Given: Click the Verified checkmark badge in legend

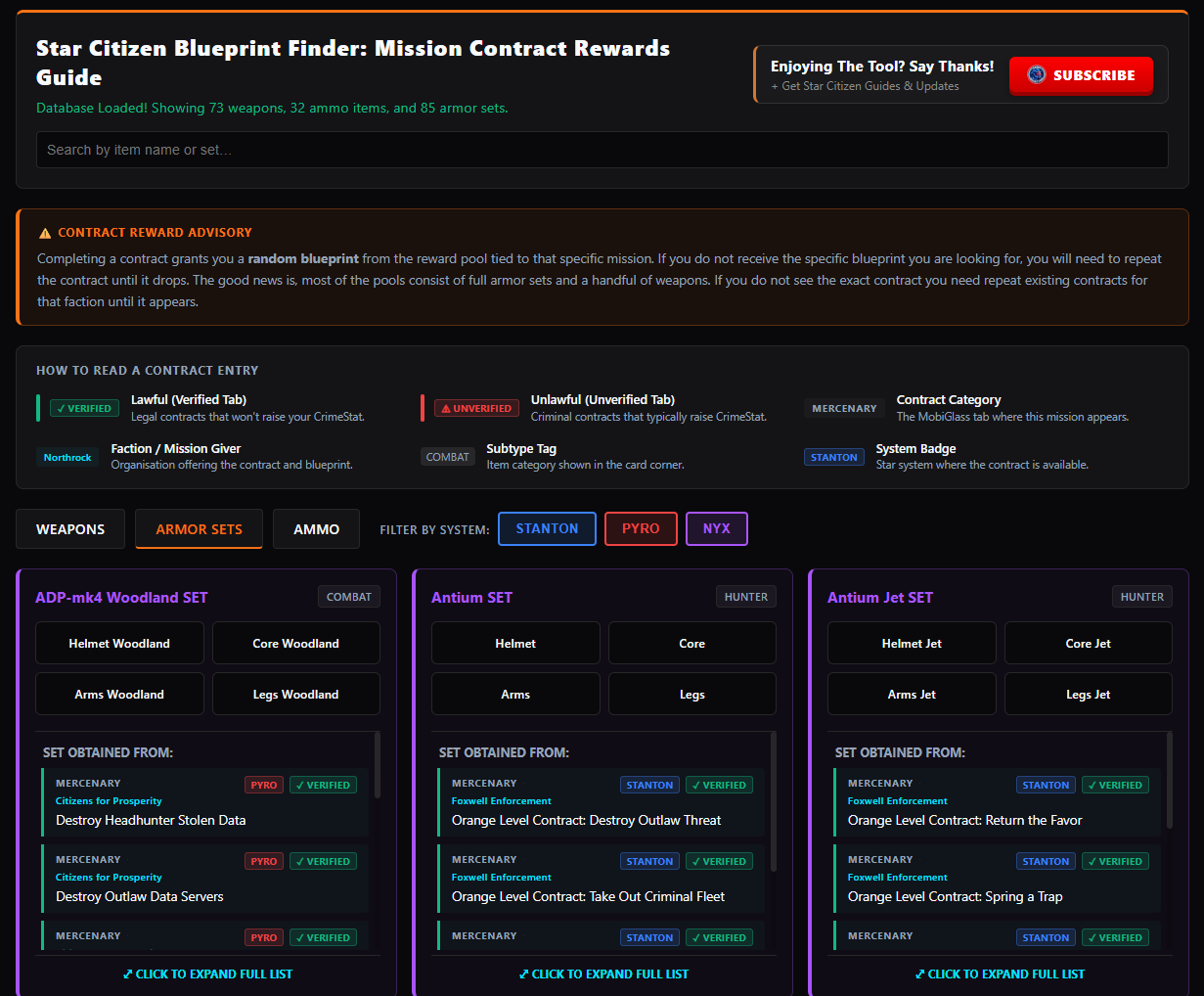Looking at the screenshot, I should pos(84,408).
